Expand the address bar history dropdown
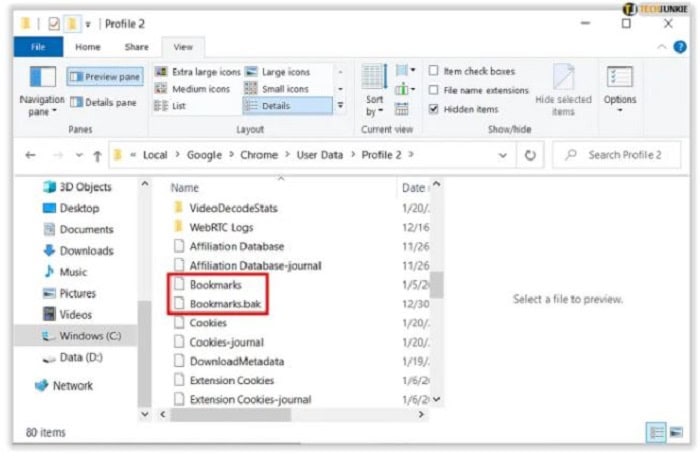 tap(503, 155)
